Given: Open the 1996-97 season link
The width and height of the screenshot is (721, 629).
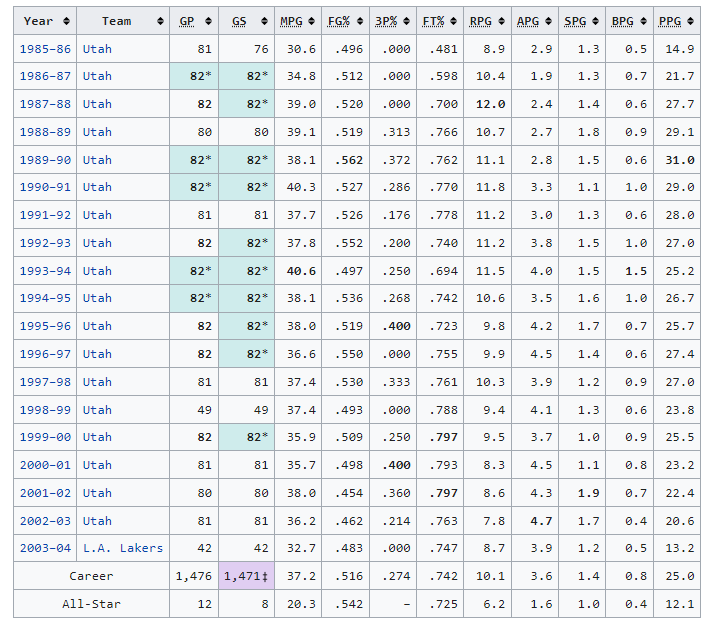Looking at the screenshot, I should [x=45, y=355].
